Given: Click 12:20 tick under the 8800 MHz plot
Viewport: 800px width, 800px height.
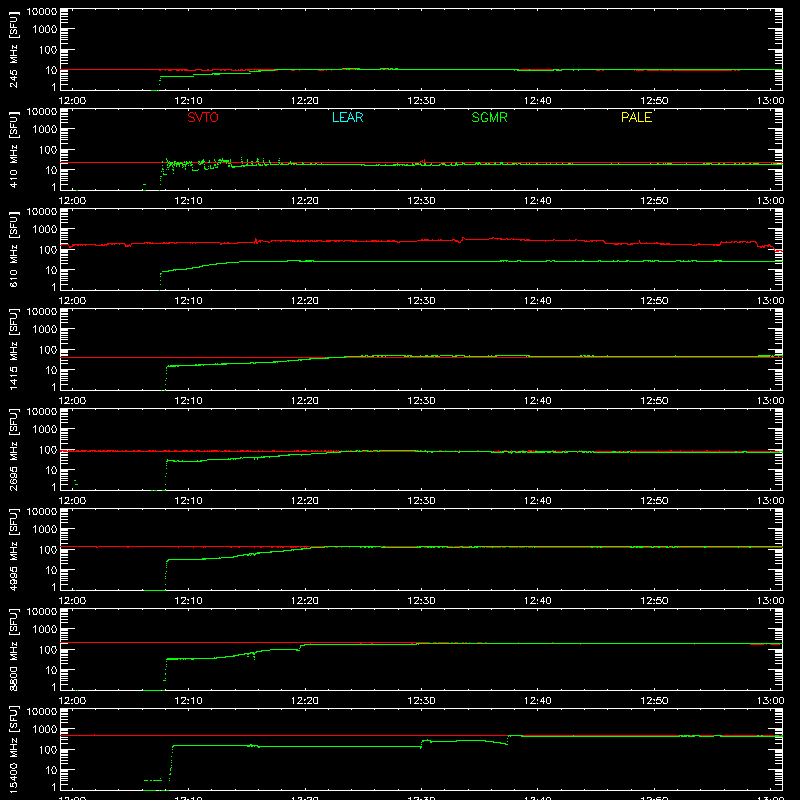Looking at the screenshot, I should pyautogui.click(x=305, y=701).
